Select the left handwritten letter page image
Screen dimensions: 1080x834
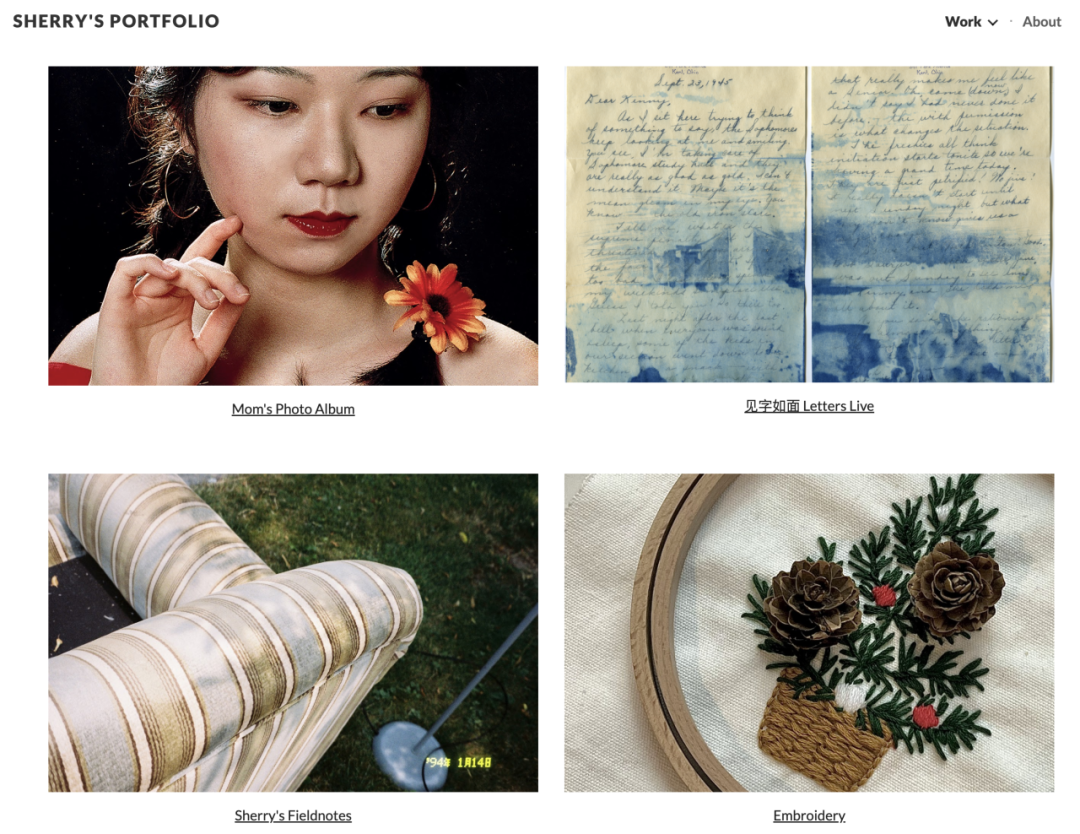click(x=685, y=224)
